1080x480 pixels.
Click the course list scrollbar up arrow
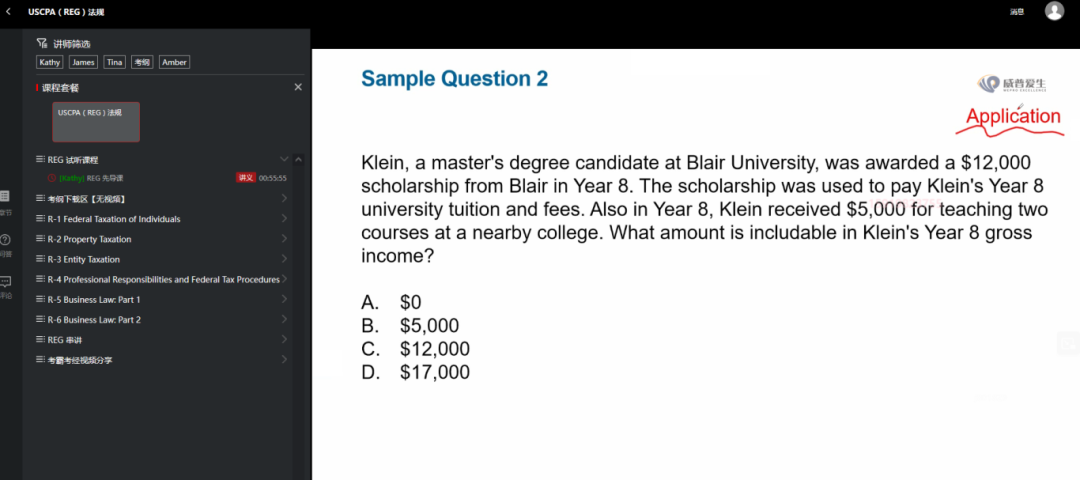298,159
